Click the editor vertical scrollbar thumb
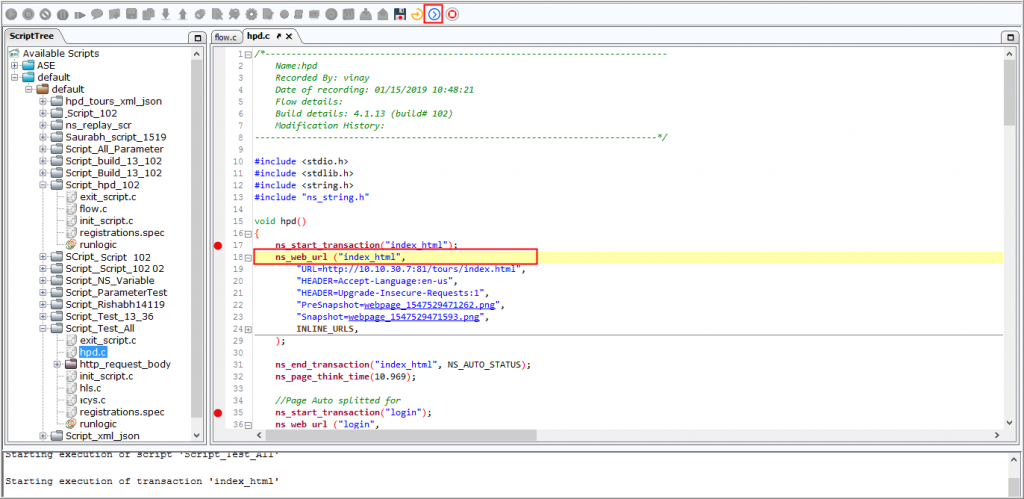 pyautogui.click(x=1009, y=91)
